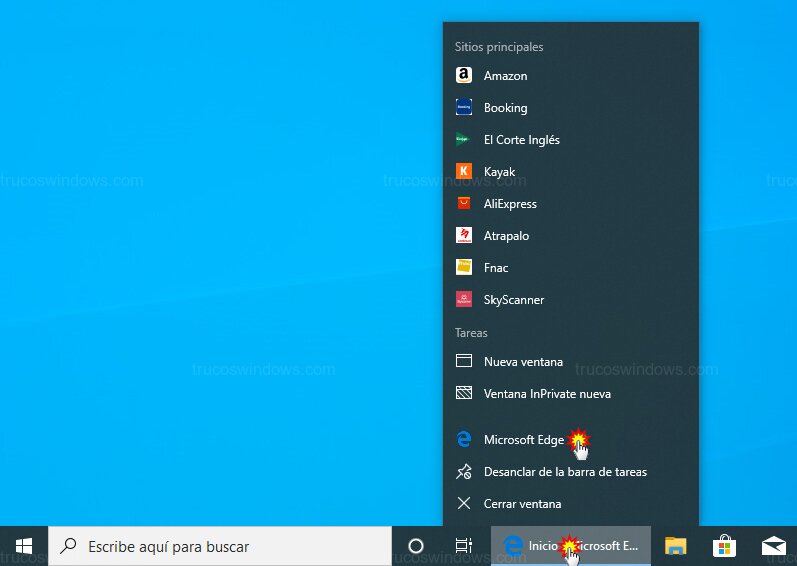Screen dimensions: 797x566
Task: Choose Ventana InPrivate nueva
Action: (x=571, y=394)
